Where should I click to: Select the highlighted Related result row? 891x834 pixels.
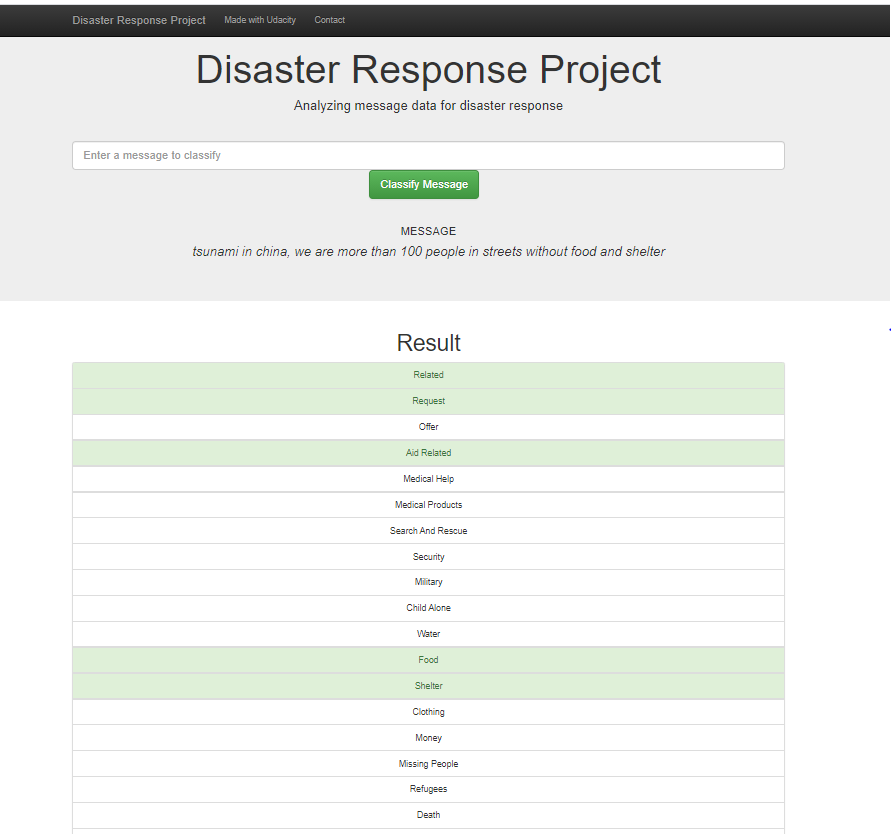point(428,374)
